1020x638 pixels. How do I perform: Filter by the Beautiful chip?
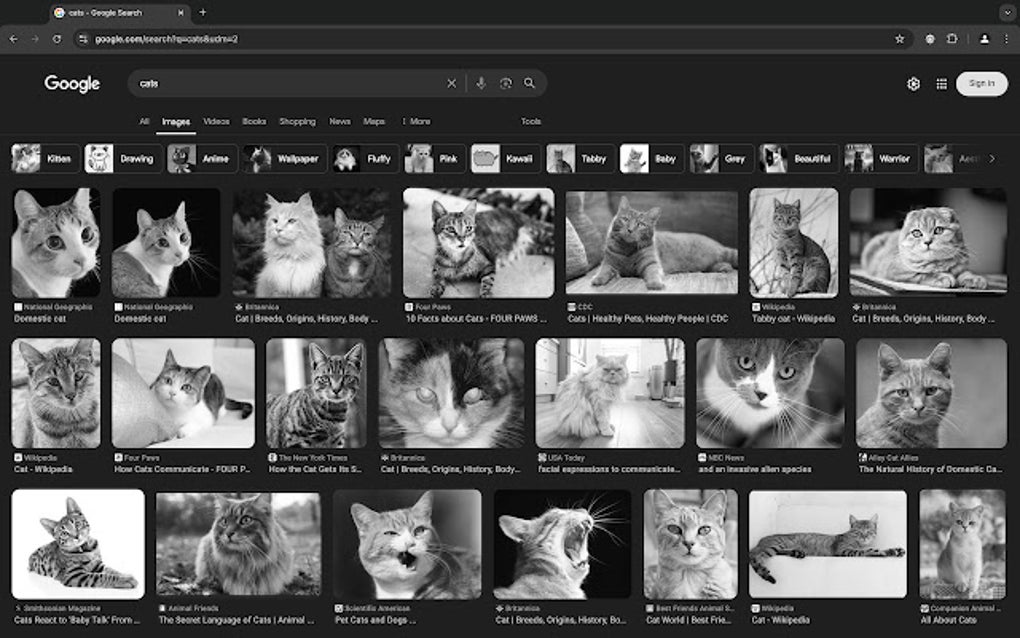tap(799, 159)
